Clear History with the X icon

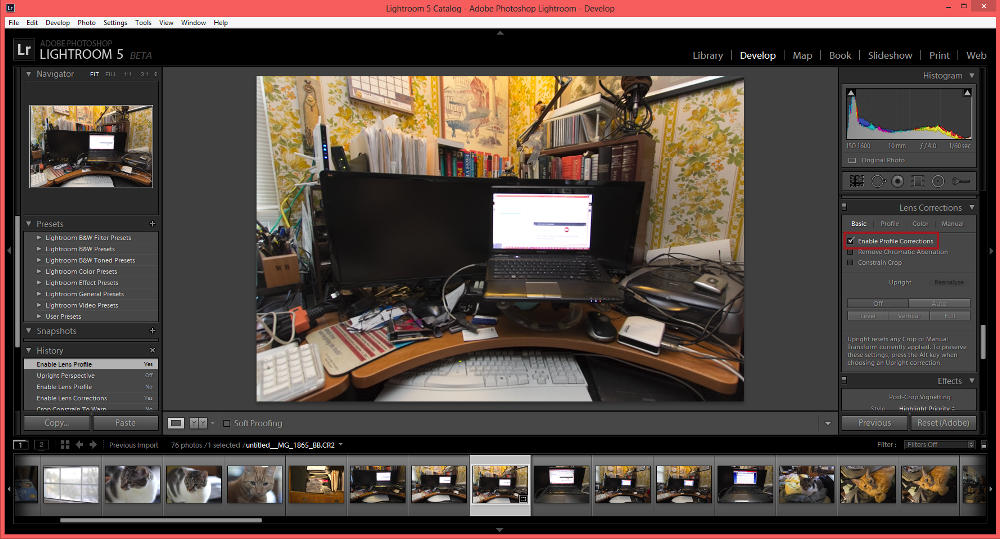click(152, 350)
